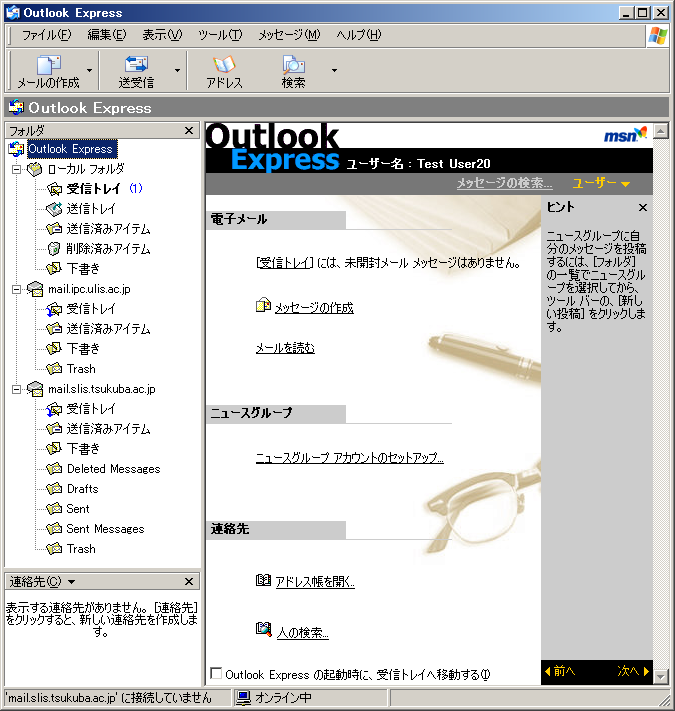Open the local 送信トレイ outbox icon
Screen dimensions: 675x711
coord(54,209)
